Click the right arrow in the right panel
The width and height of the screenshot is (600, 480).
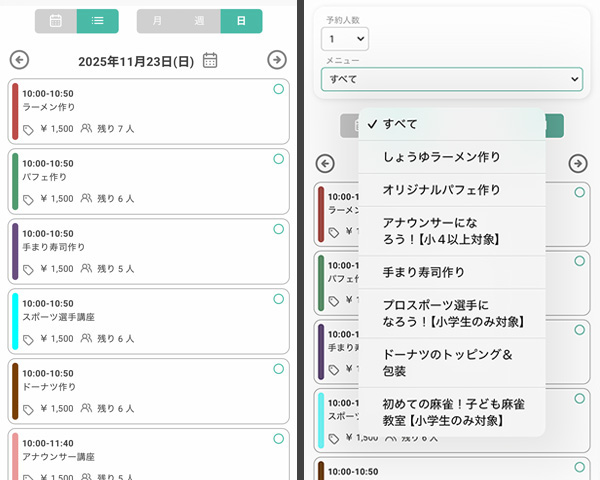pos(577,163)
